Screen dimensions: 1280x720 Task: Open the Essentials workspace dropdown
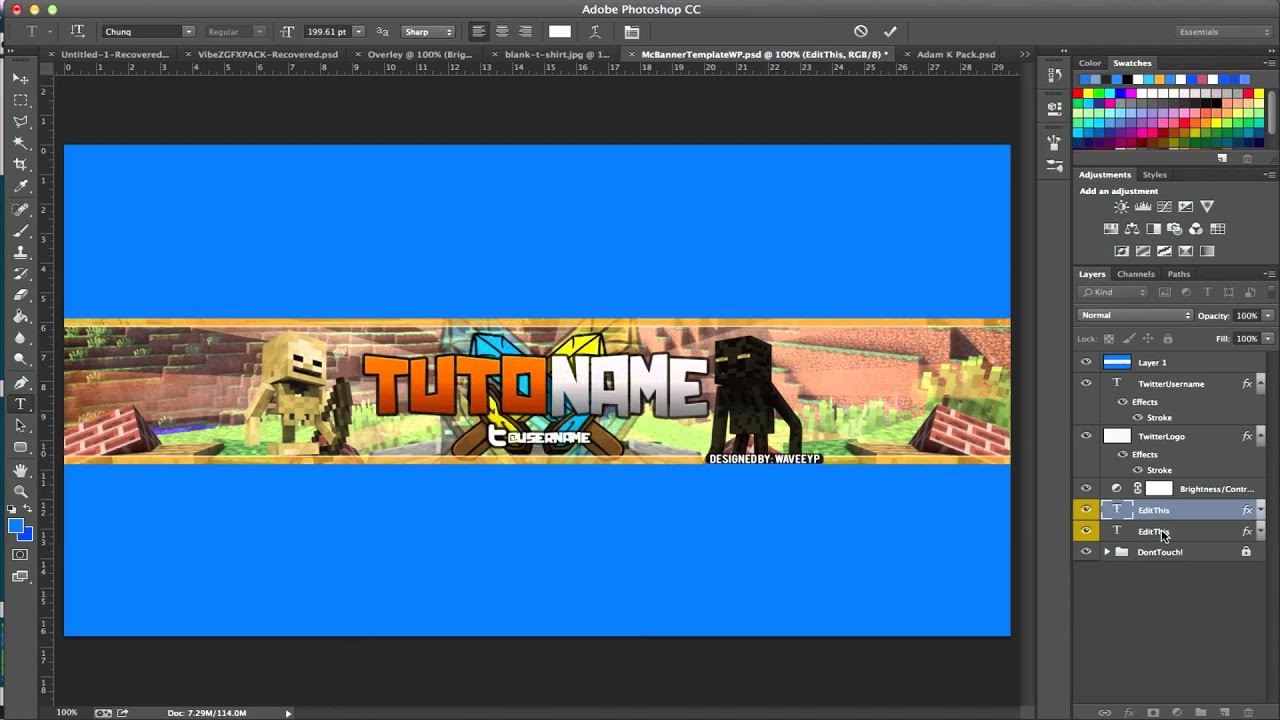click(1223, 32)
